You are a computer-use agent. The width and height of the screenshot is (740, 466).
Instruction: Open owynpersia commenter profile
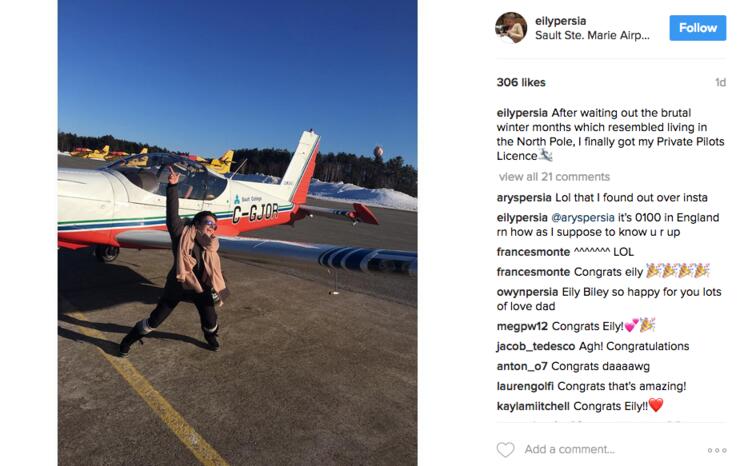click(x=527, y=292)
